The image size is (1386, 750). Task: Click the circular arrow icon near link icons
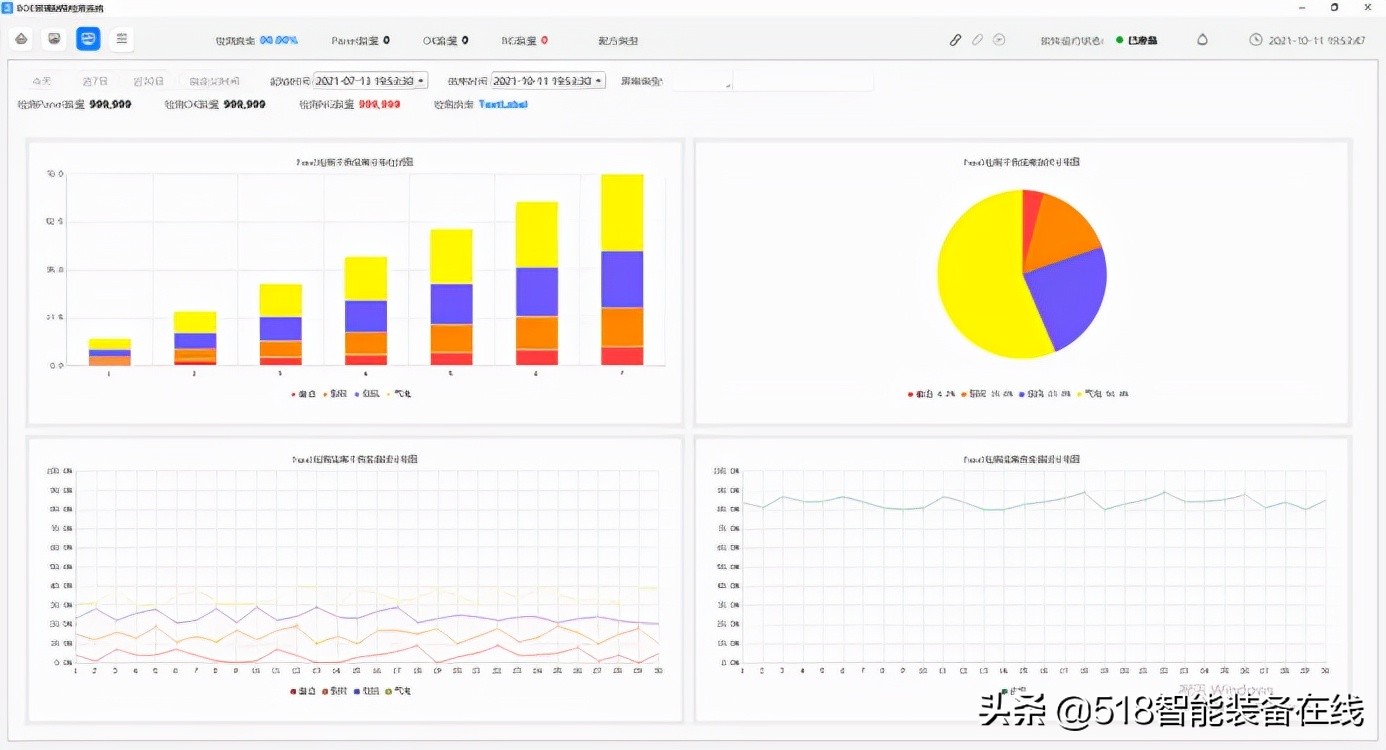(998, 40)
